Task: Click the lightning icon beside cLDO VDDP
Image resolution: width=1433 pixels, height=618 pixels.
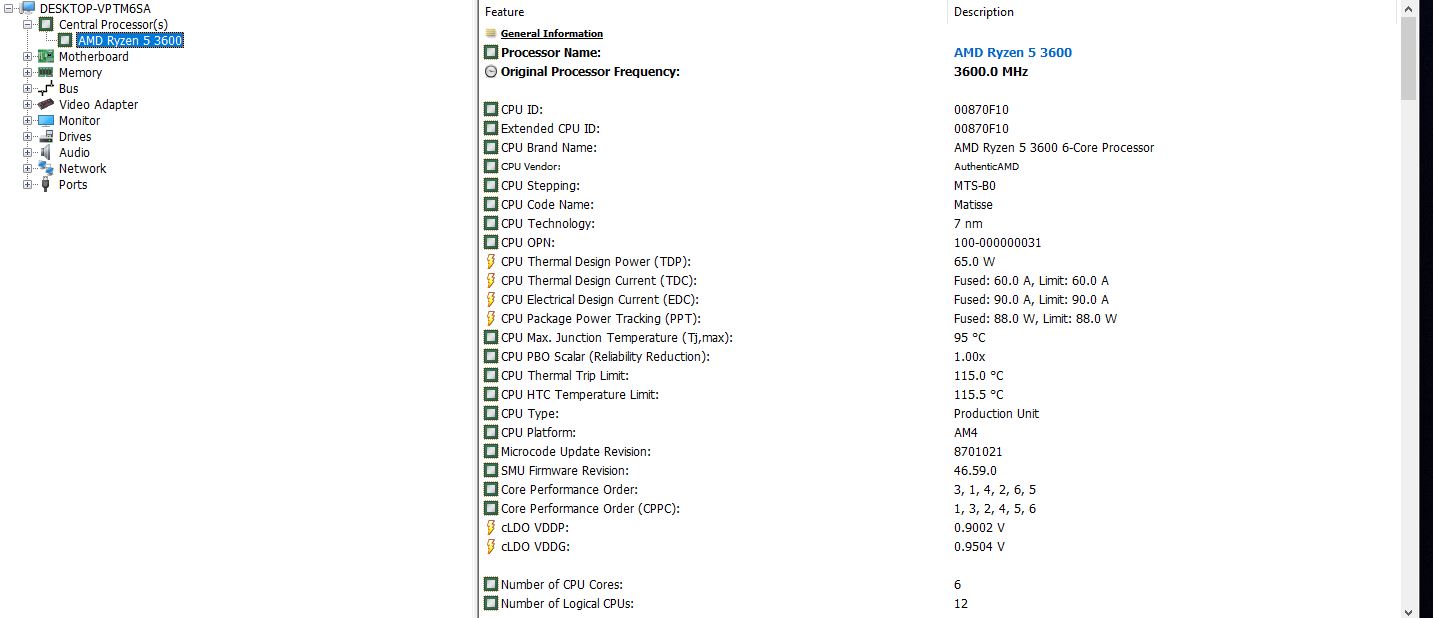Action: 490,527
